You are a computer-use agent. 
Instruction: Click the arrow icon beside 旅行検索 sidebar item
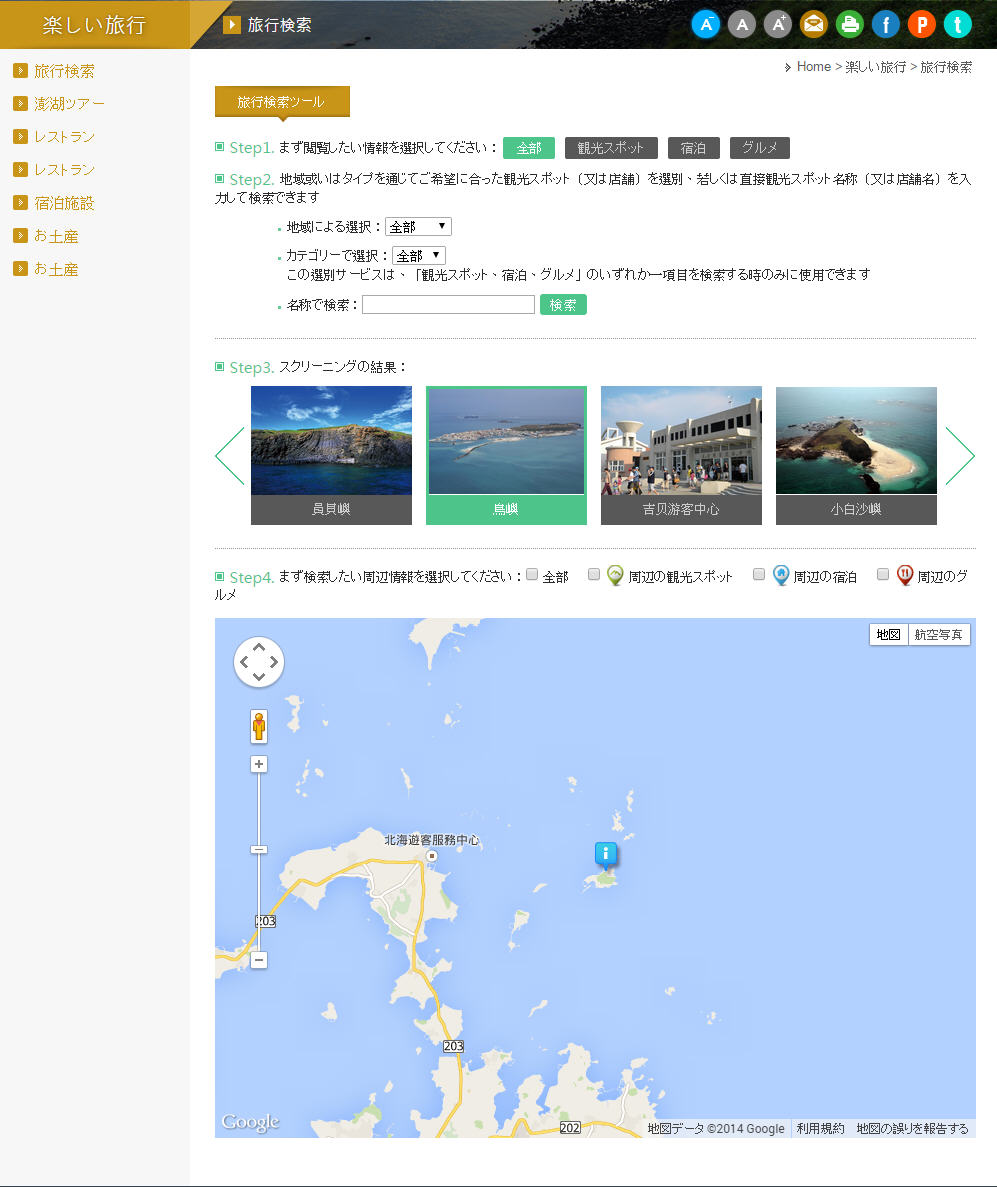(x=20, y=70)
